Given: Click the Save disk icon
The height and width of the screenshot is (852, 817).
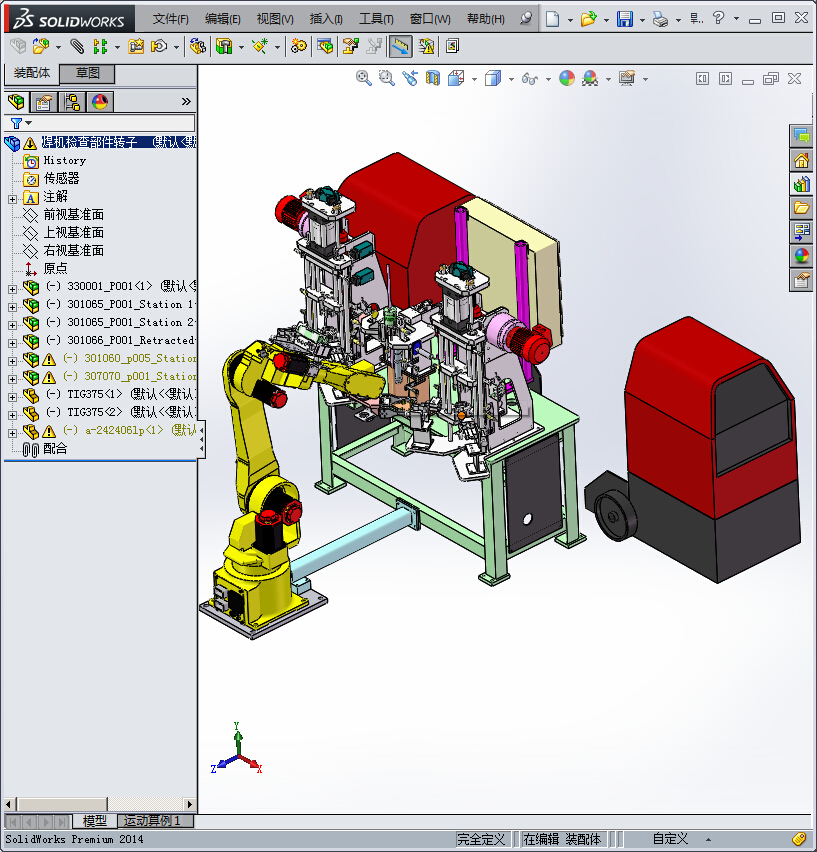Looking at the screenshot, I should [x=625, y=19].
